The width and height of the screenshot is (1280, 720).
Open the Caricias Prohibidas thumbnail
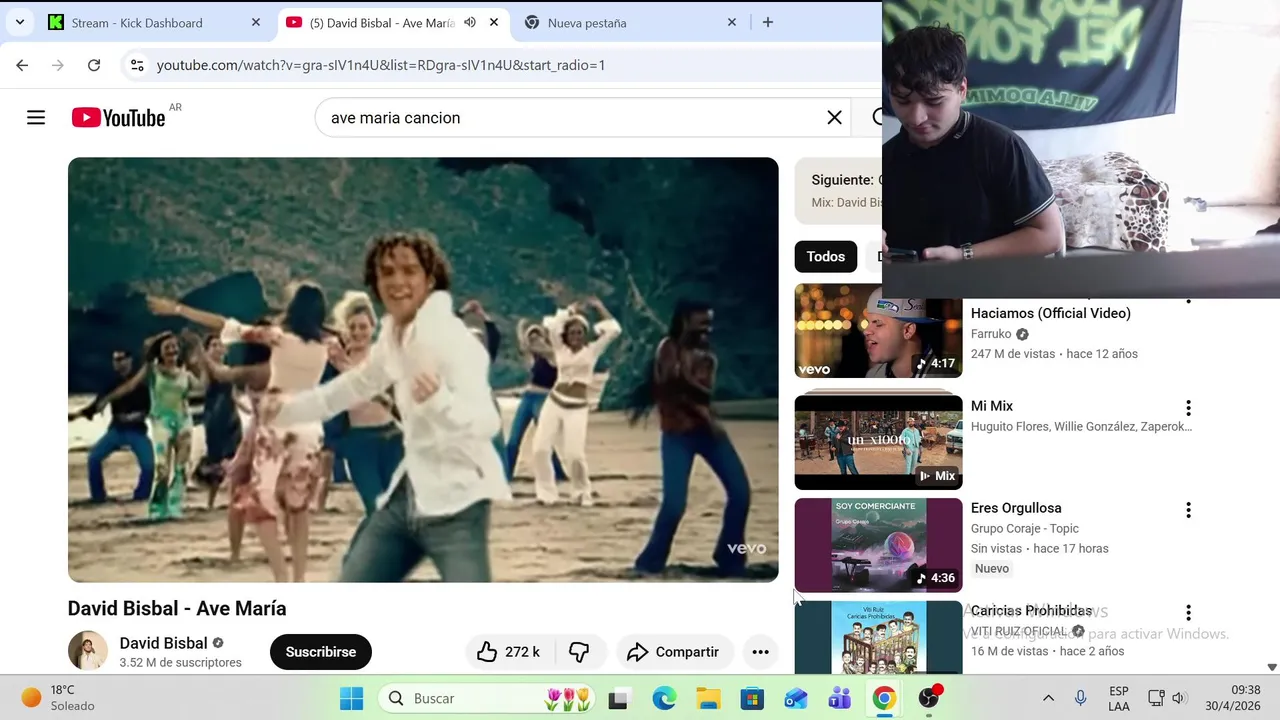878,637
